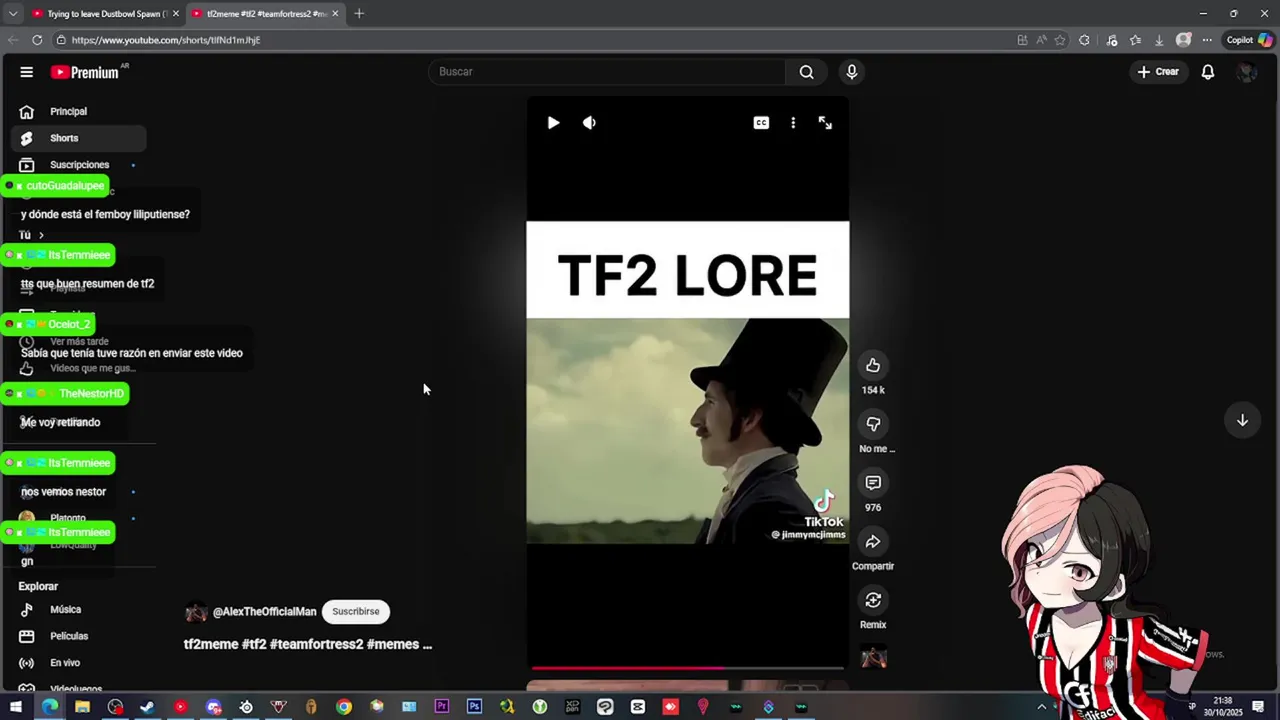Click the Remix icon

pyautogui.click(x=873, y=600)
